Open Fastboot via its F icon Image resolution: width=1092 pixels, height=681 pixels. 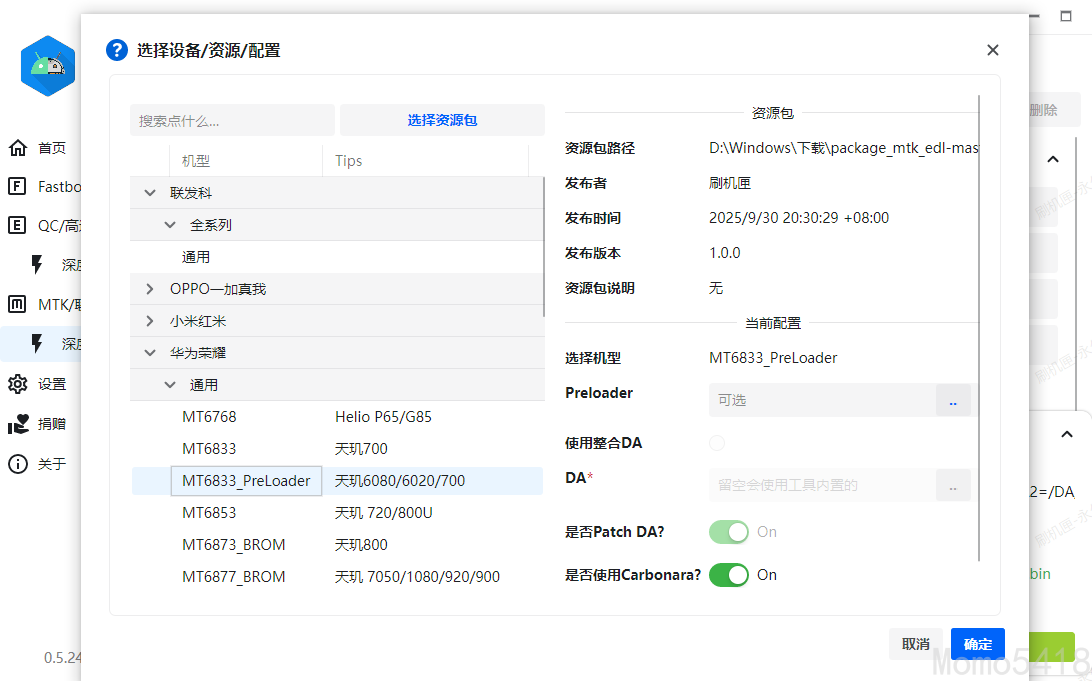[18, 186]
